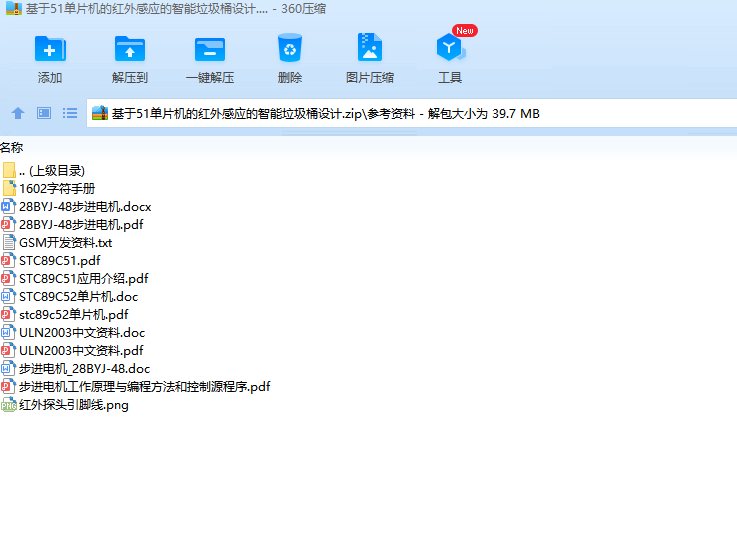Select the 1602字符手册 folder
Image resolution: width=737 pixels, height=554 pixels.
coord(48,188)
